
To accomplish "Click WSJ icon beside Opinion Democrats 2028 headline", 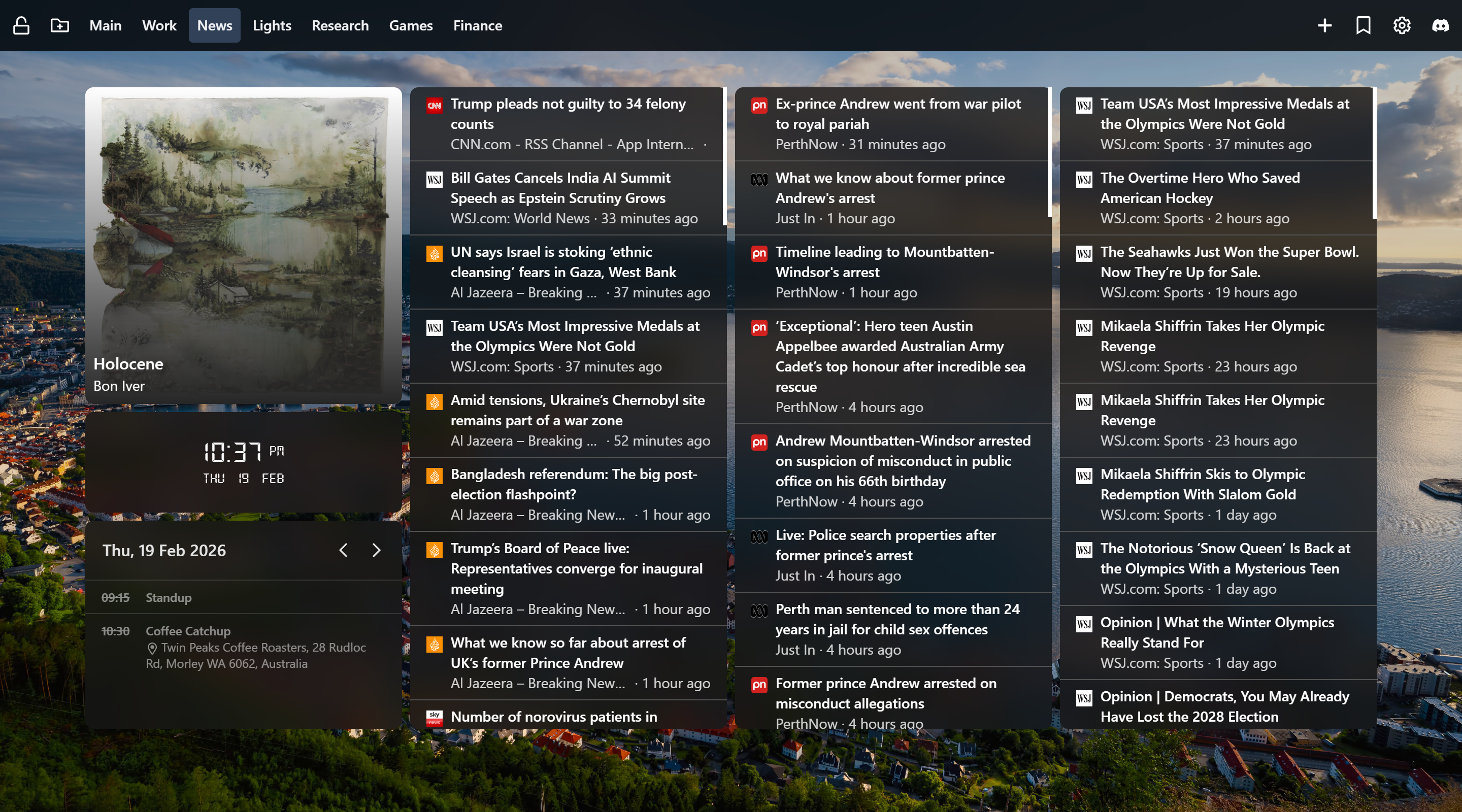I will tap(1084, 698).
